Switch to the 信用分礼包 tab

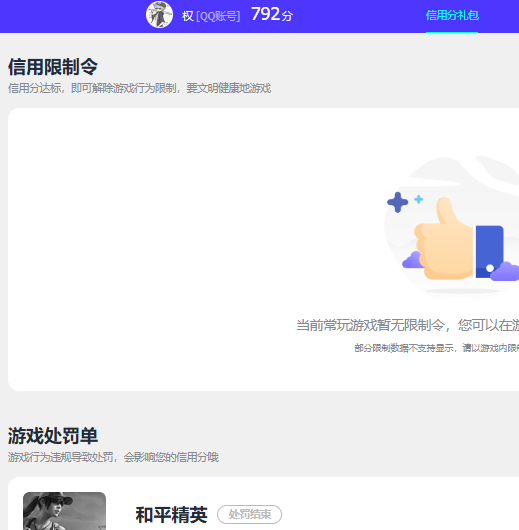[452, 16]
